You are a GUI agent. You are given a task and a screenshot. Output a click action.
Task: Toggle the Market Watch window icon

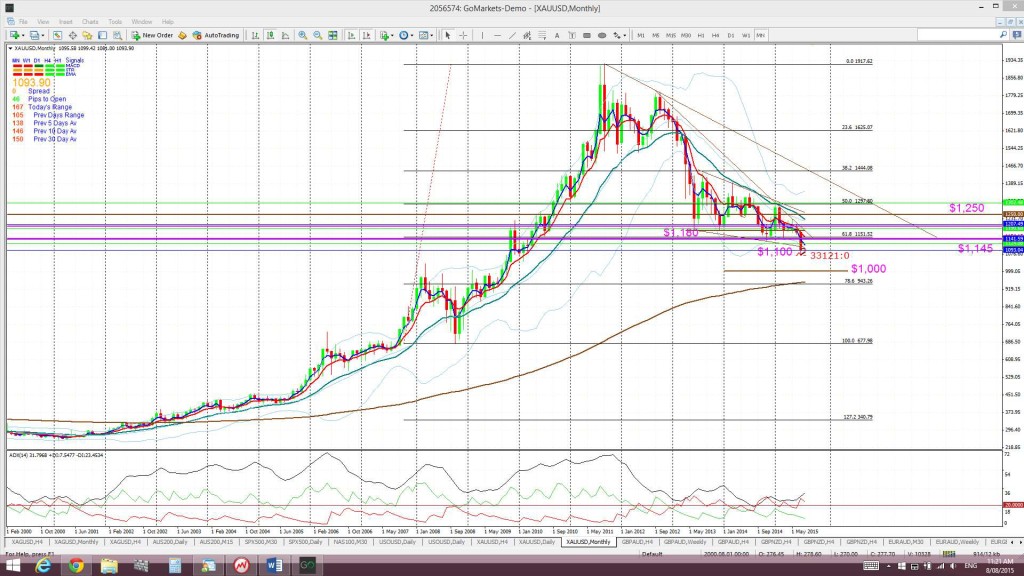57,35
